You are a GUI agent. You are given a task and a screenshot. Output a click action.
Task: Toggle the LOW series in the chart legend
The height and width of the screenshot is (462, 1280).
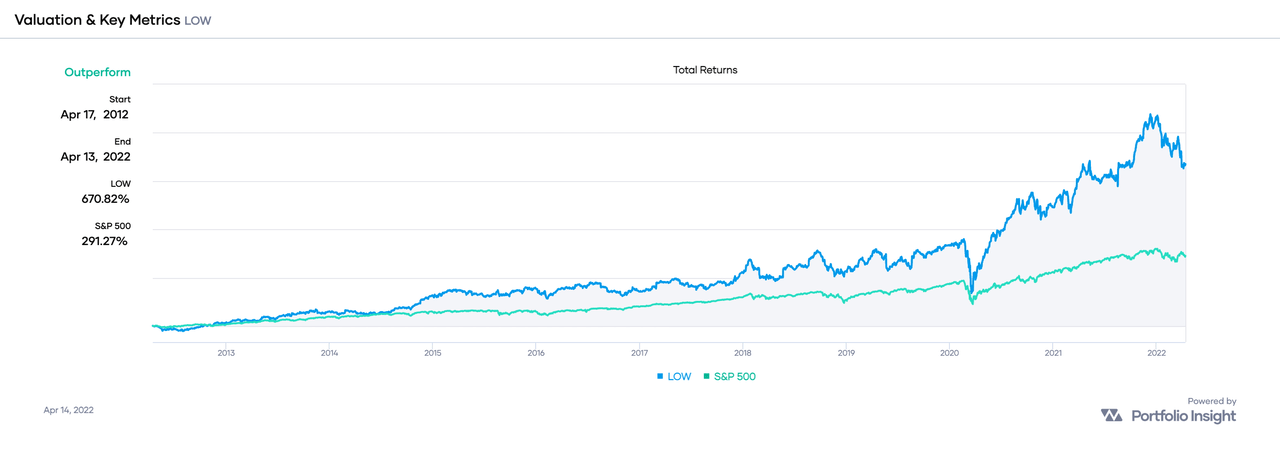point(673,376)
